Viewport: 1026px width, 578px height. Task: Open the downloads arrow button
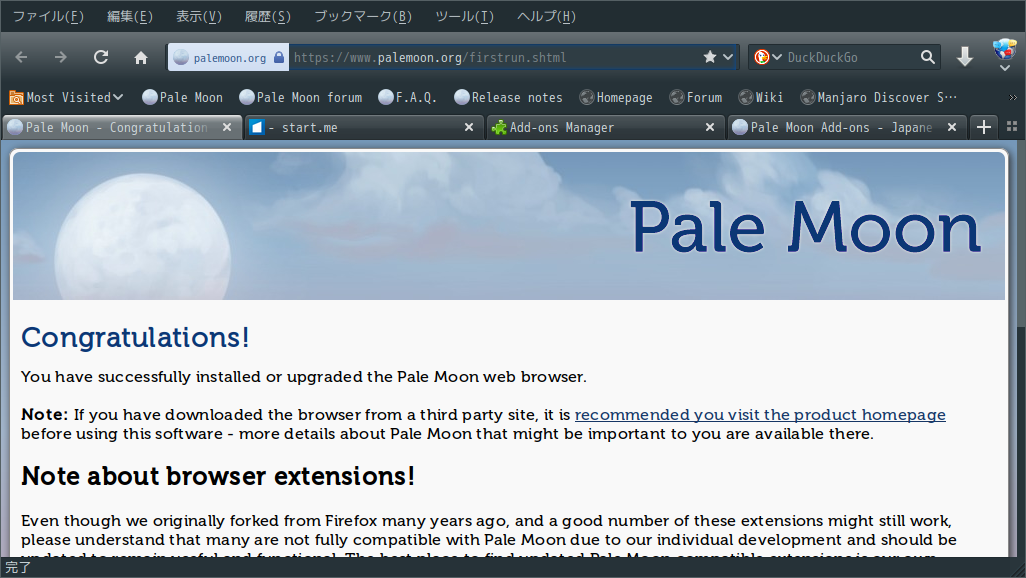tap(964, 58)
